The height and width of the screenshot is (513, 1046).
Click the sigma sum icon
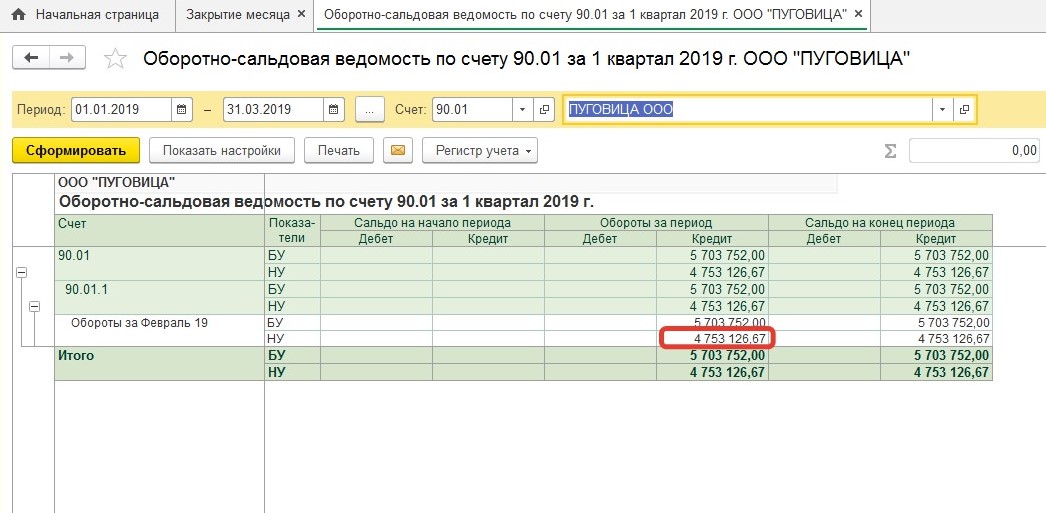pos(889,151)
